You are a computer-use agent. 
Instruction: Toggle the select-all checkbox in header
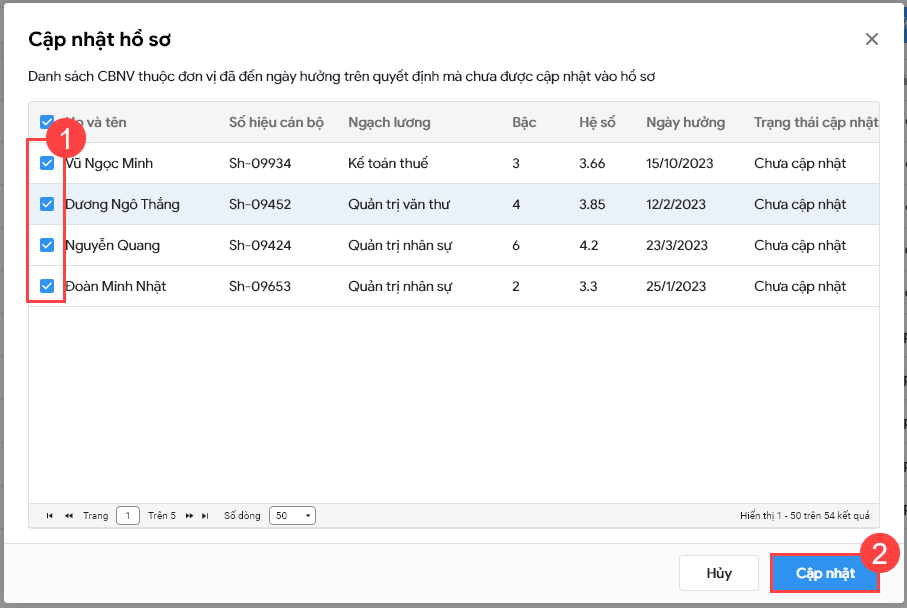47,122
